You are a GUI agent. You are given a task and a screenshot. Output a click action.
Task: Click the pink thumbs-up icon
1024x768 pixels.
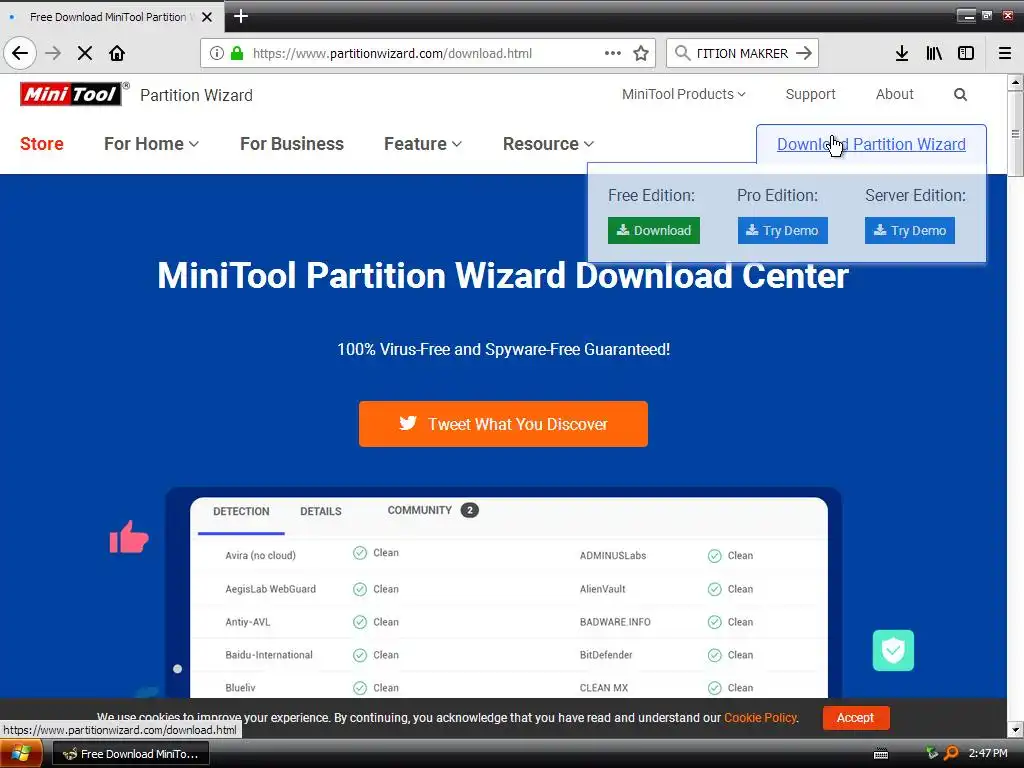129,537
